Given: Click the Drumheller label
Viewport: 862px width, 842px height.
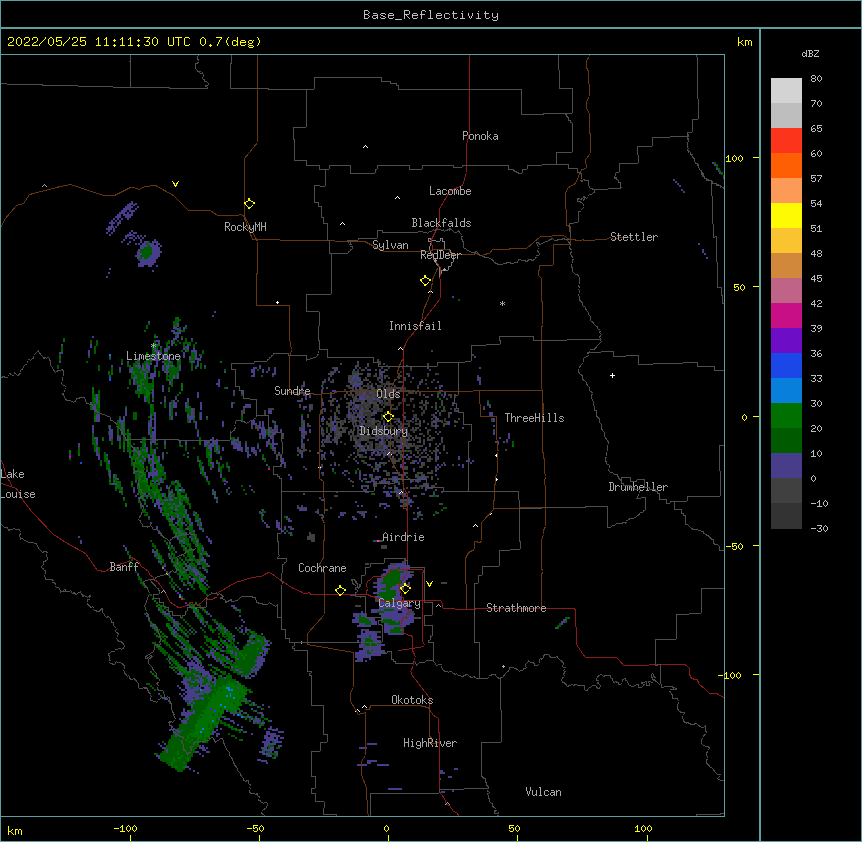Looking at the screenshot, I should (x=638, y=487).
